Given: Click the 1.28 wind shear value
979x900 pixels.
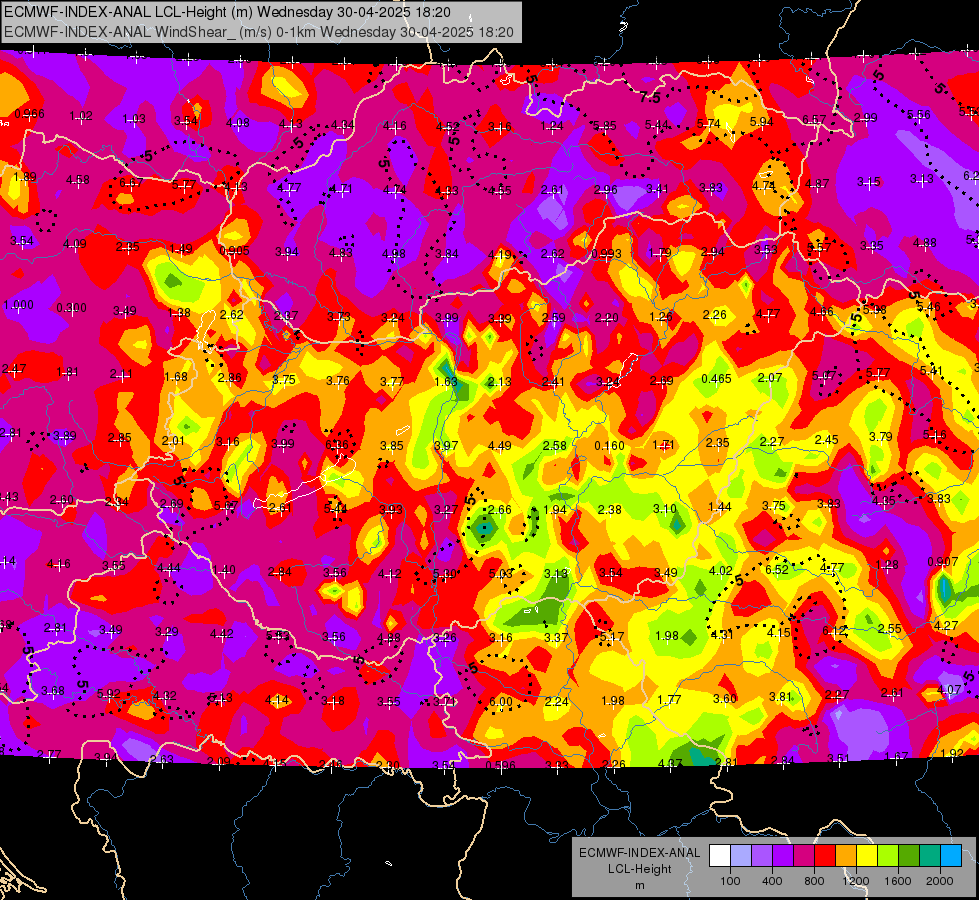Looking at the screenshot, I should tap(887, 565).
